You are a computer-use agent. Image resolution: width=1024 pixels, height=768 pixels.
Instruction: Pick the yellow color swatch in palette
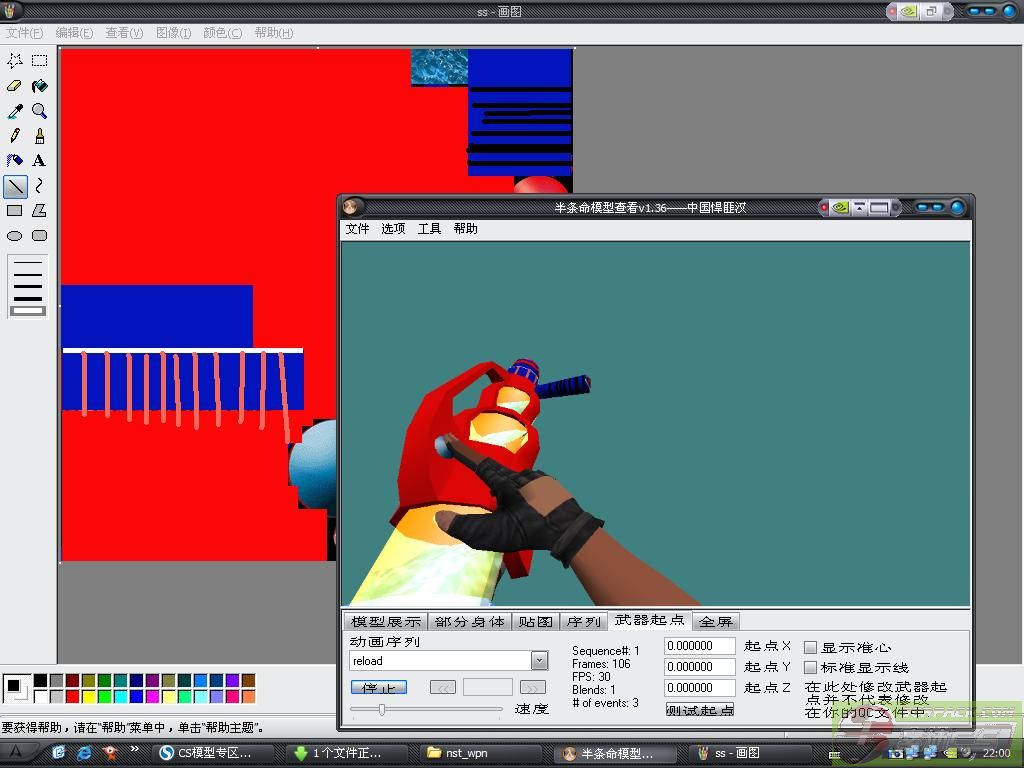coord(89,696)
